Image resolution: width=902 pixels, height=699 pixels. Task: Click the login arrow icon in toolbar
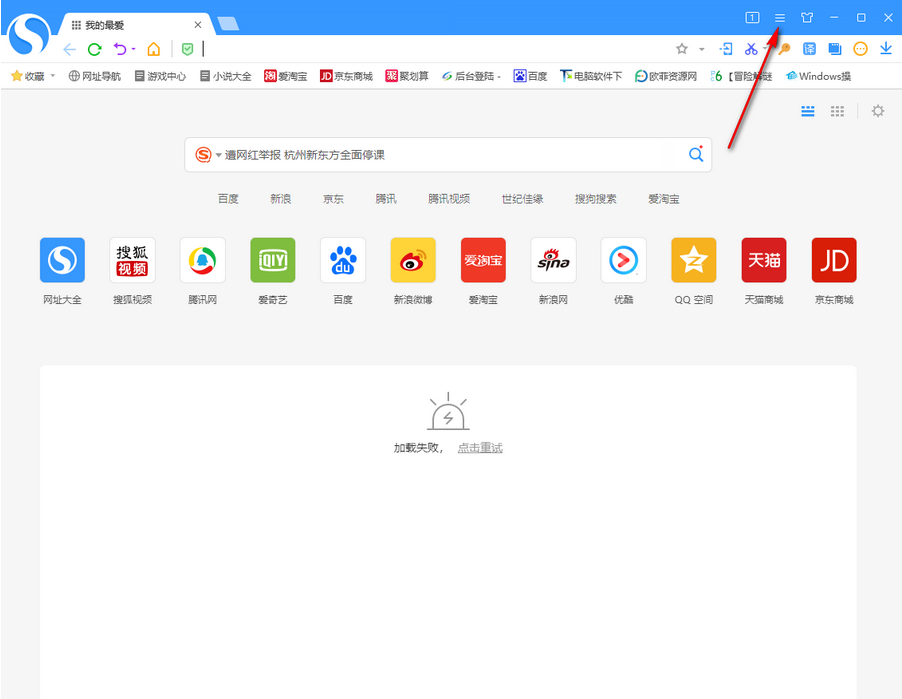[x=726, y=49]
